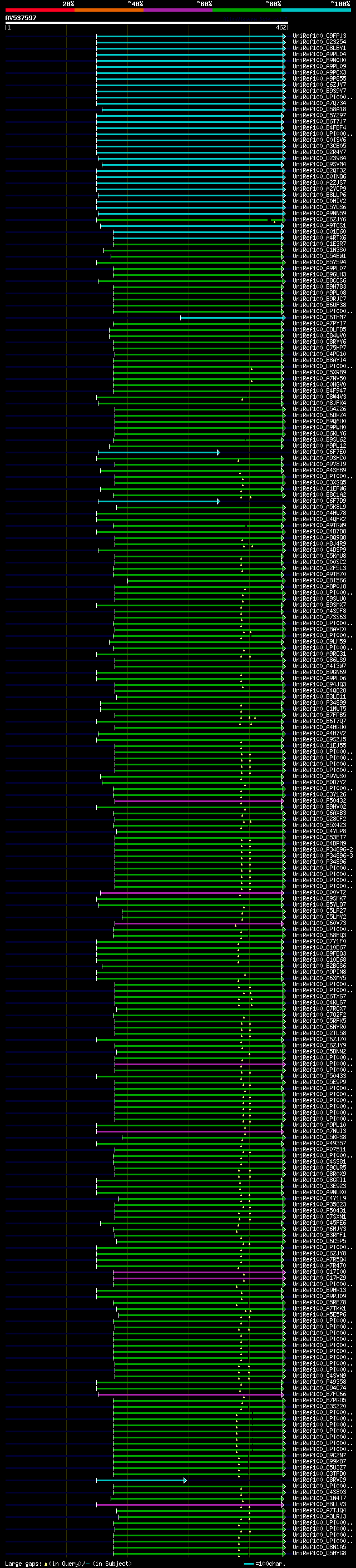Click the UniRef100_A7NV50 label
This screenshot has height=1568, width=356.
click(319, 379)
